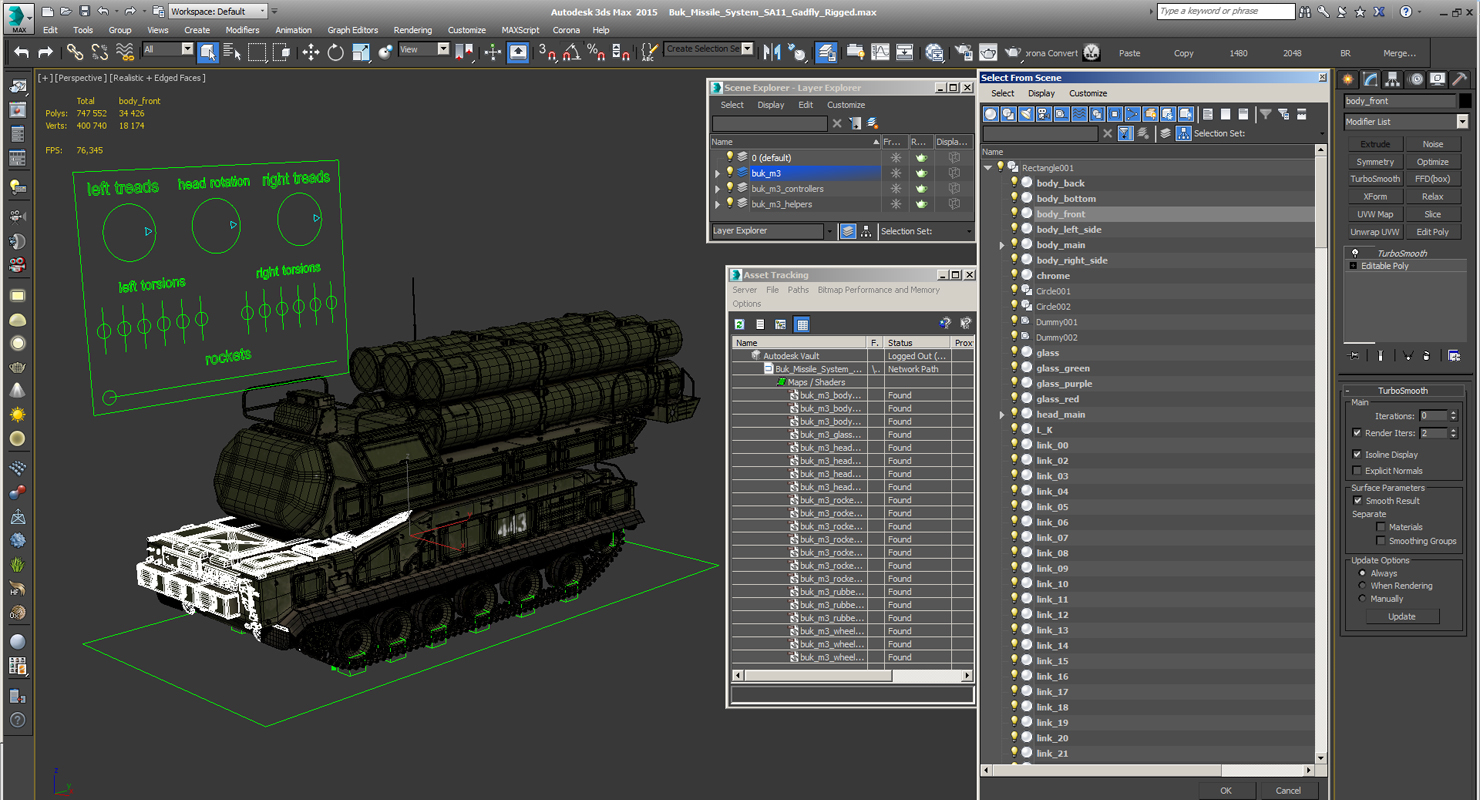This screenshot has height=800, width=1480.
Task: Click the body_front object name field
Action: [1399, 101]
